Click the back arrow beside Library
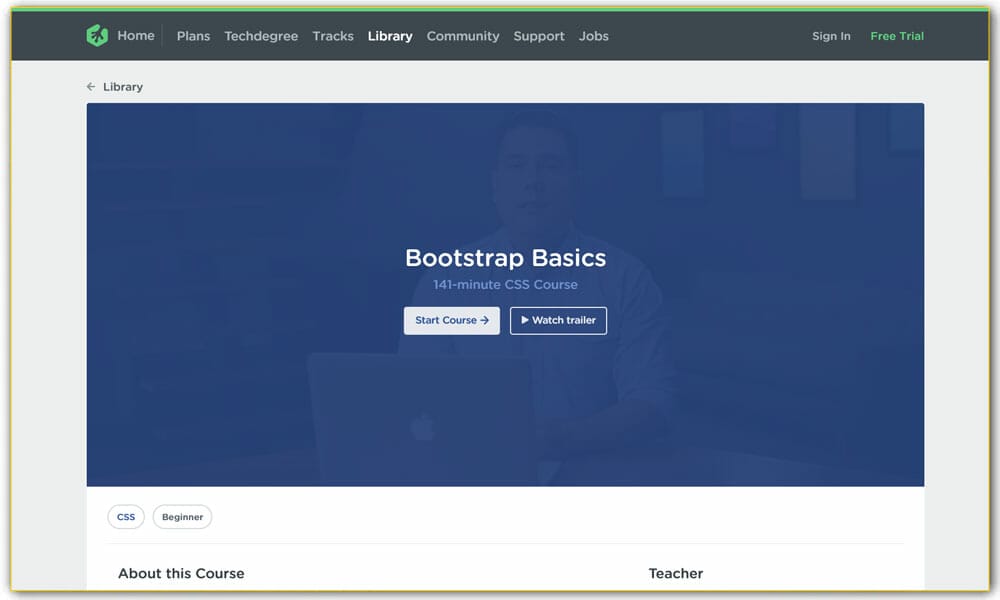The image size is (1000, 600). click(90, 87)
